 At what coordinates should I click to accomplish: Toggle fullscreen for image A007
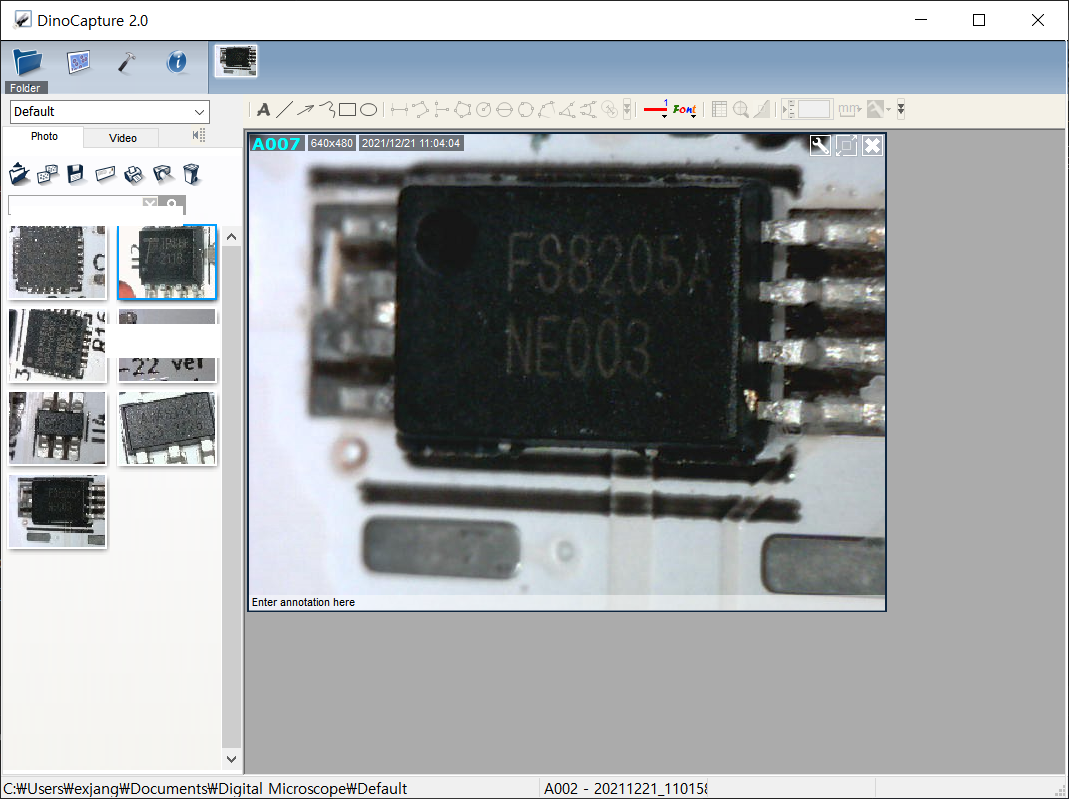click(846, 145)
